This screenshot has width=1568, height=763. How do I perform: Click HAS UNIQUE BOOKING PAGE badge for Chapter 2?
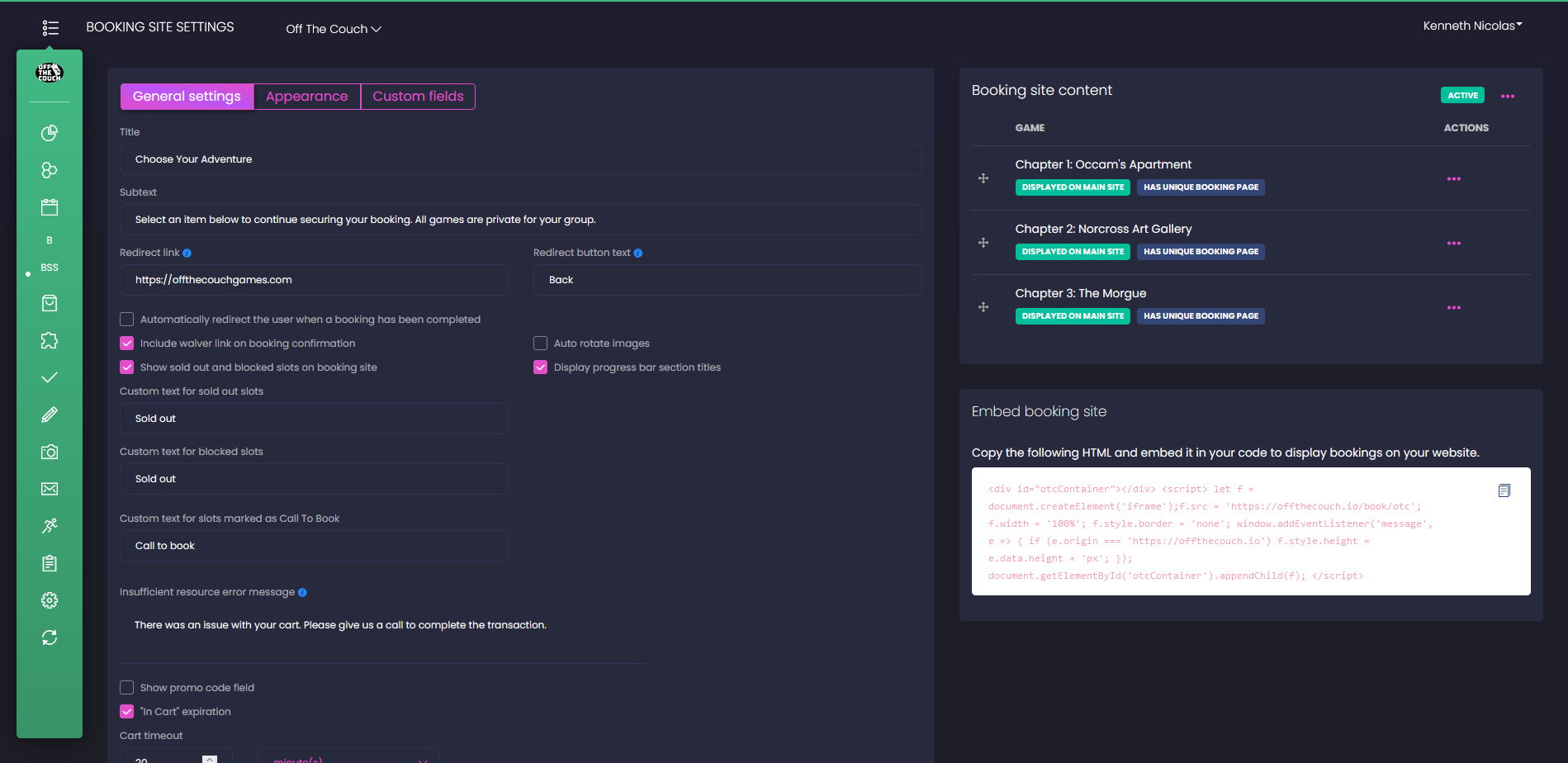point(1201,252)
